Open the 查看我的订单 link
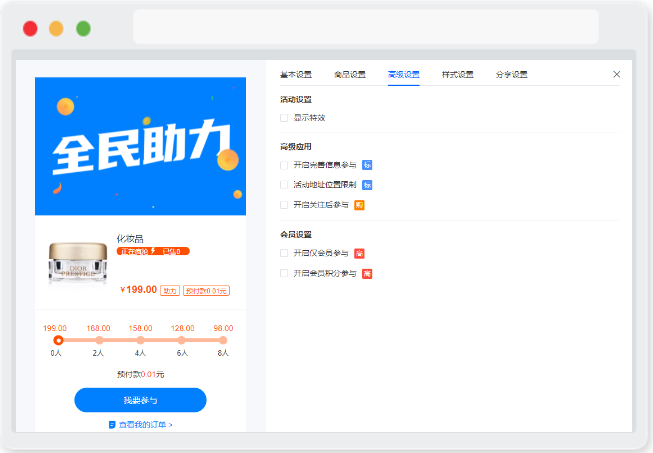 (x=145, y=425)
